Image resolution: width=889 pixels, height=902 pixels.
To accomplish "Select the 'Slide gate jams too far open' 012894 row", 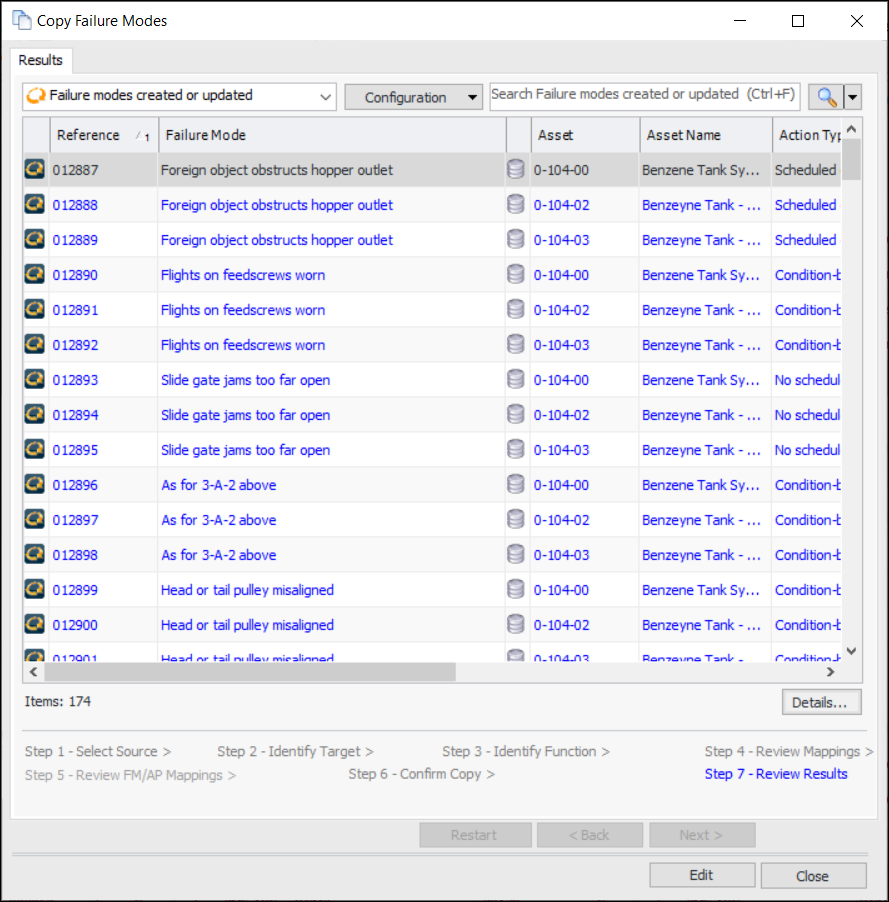I will click(x=245, y=415).
